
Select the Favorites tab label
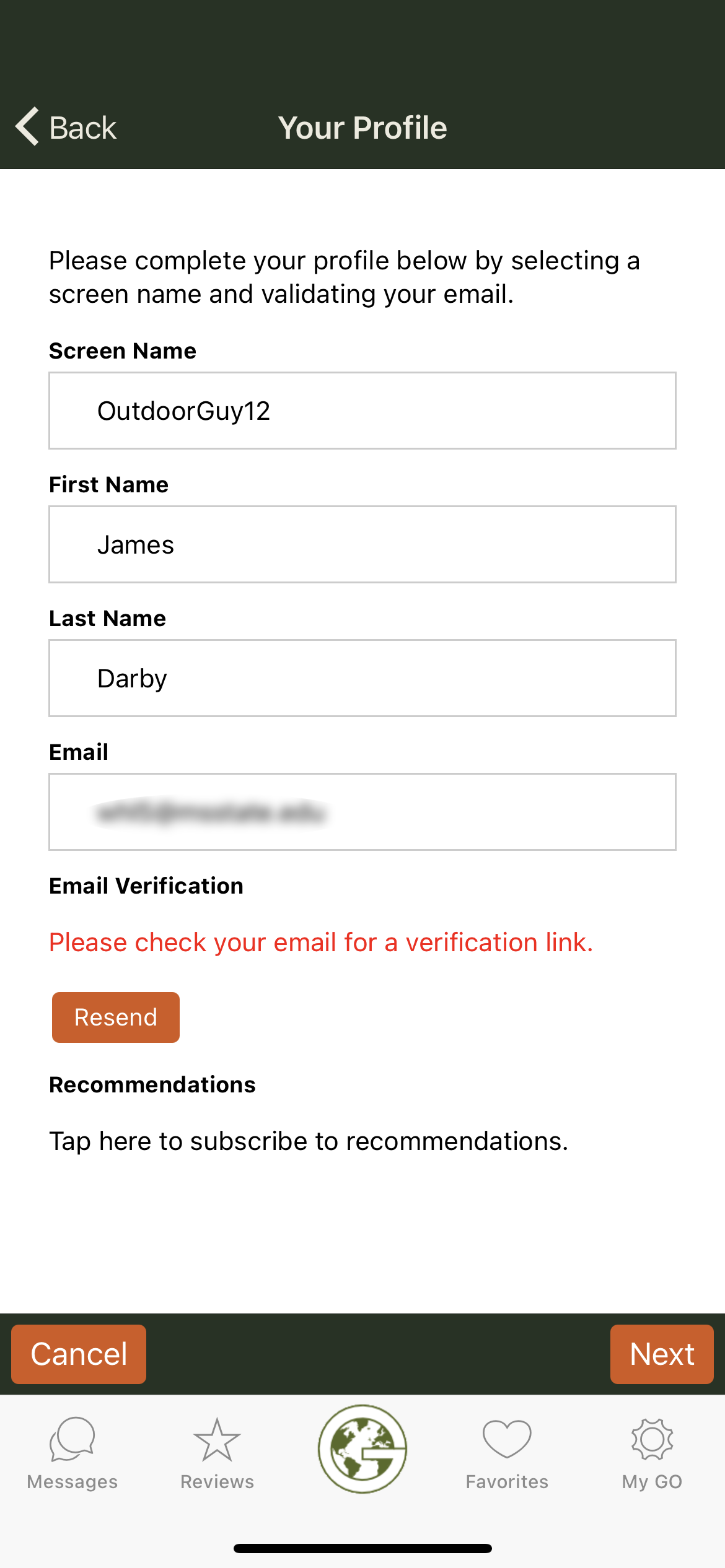tap(507, 1482)
